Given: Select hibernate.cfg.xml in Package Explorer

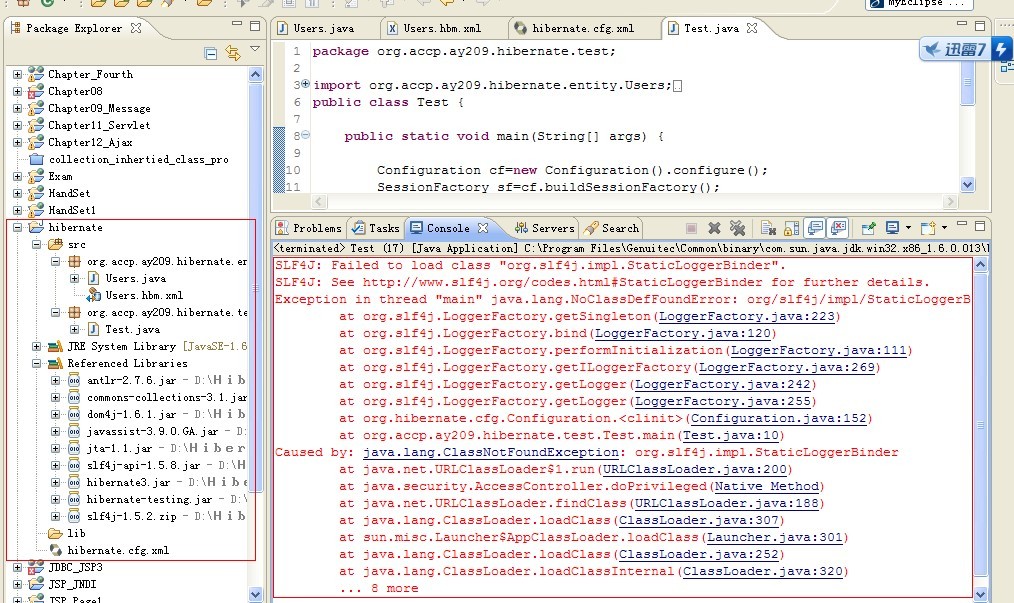Looking at the screenshot, I should pyautogui.click(x=118, y=550).
